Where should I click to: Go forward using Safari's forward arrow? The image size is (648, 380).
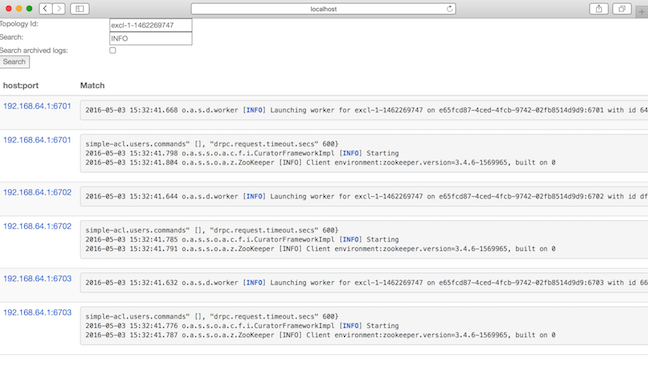(59, 9)
